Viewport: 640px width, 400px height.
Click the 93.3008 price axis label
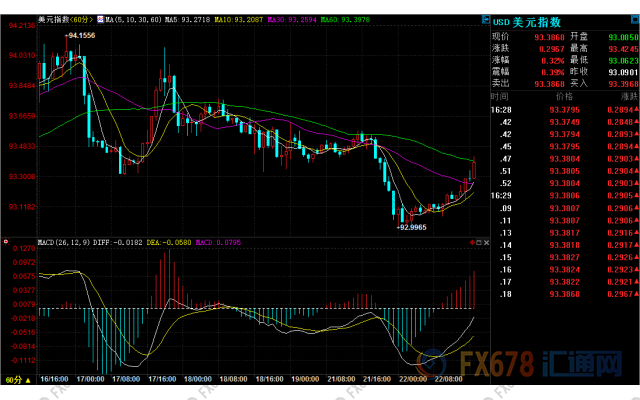coord(22,177)
